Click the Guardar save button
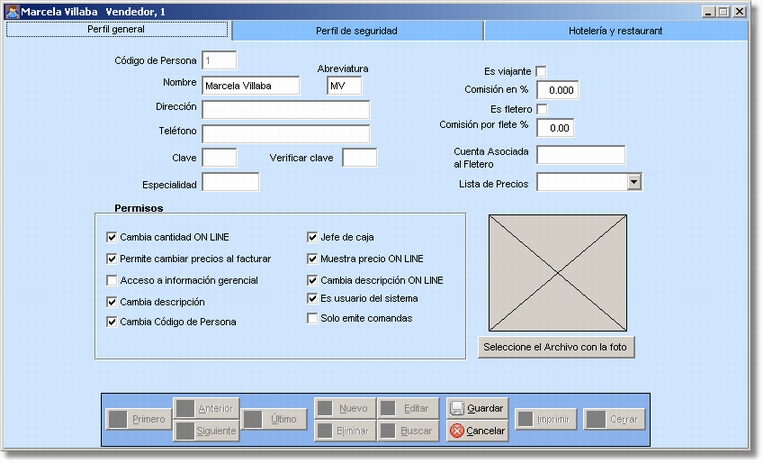The image size is (763, 463). (x=476, y=409)
